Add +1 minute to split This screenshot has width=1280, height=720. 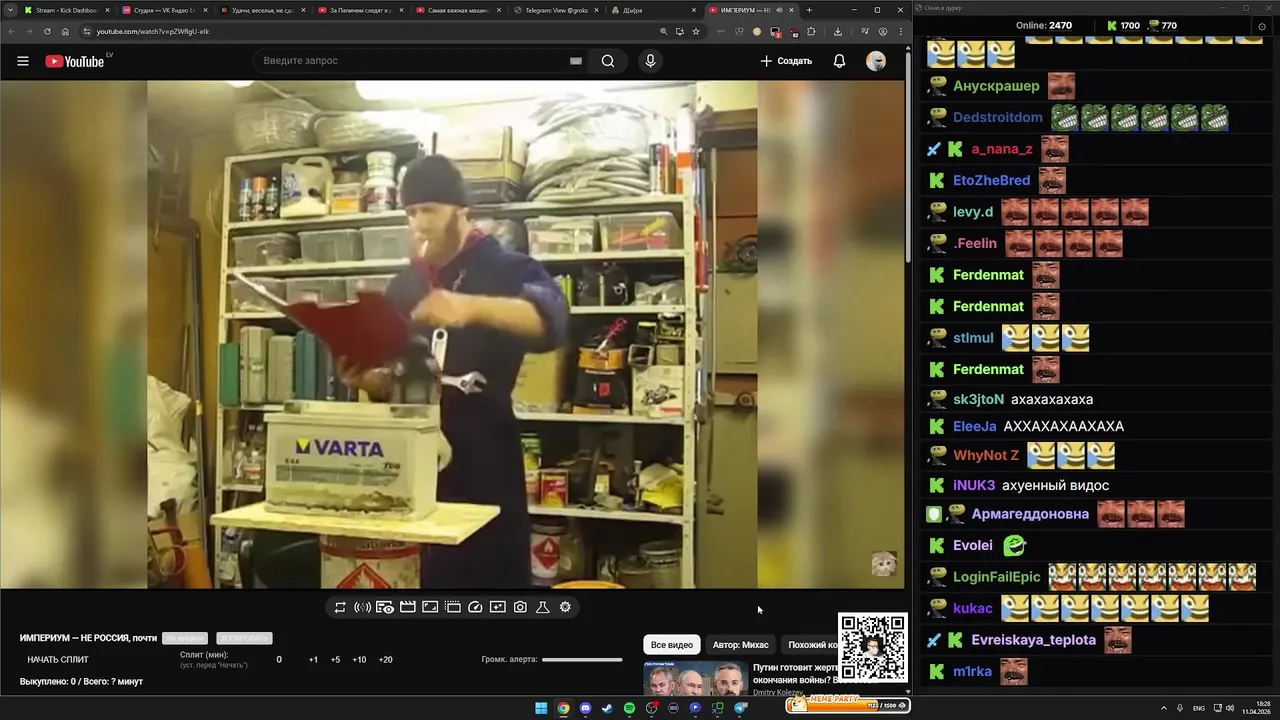coord(313,660)
